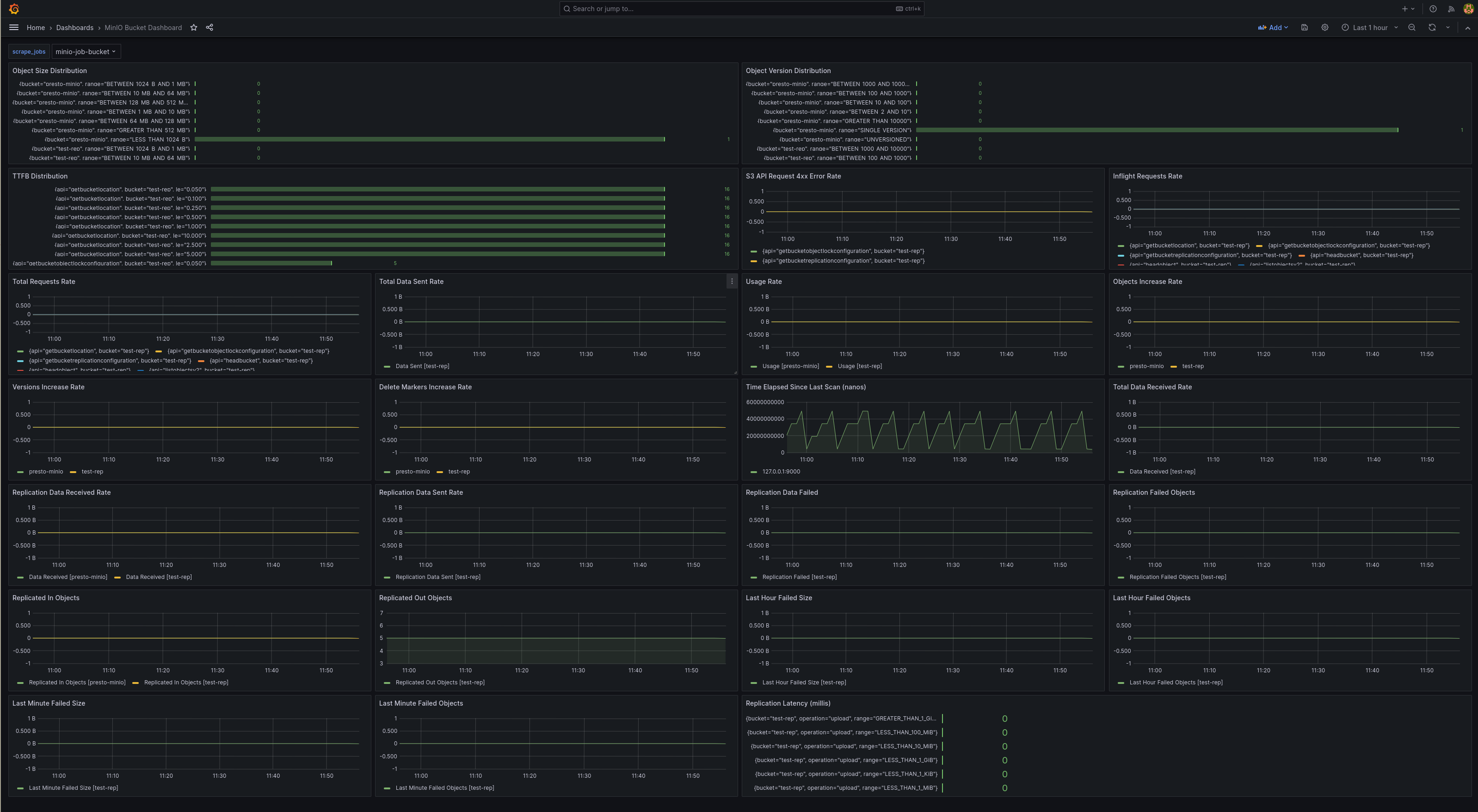
Task: Click the Grafana logo home icon
Action: (x=14, y=9)
